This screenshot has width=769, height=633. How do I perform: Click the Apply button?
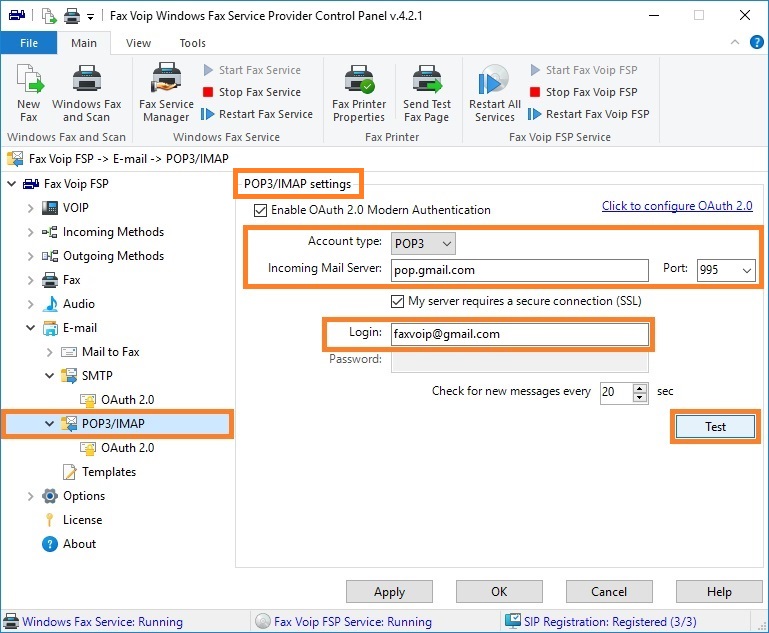(389, 592)
